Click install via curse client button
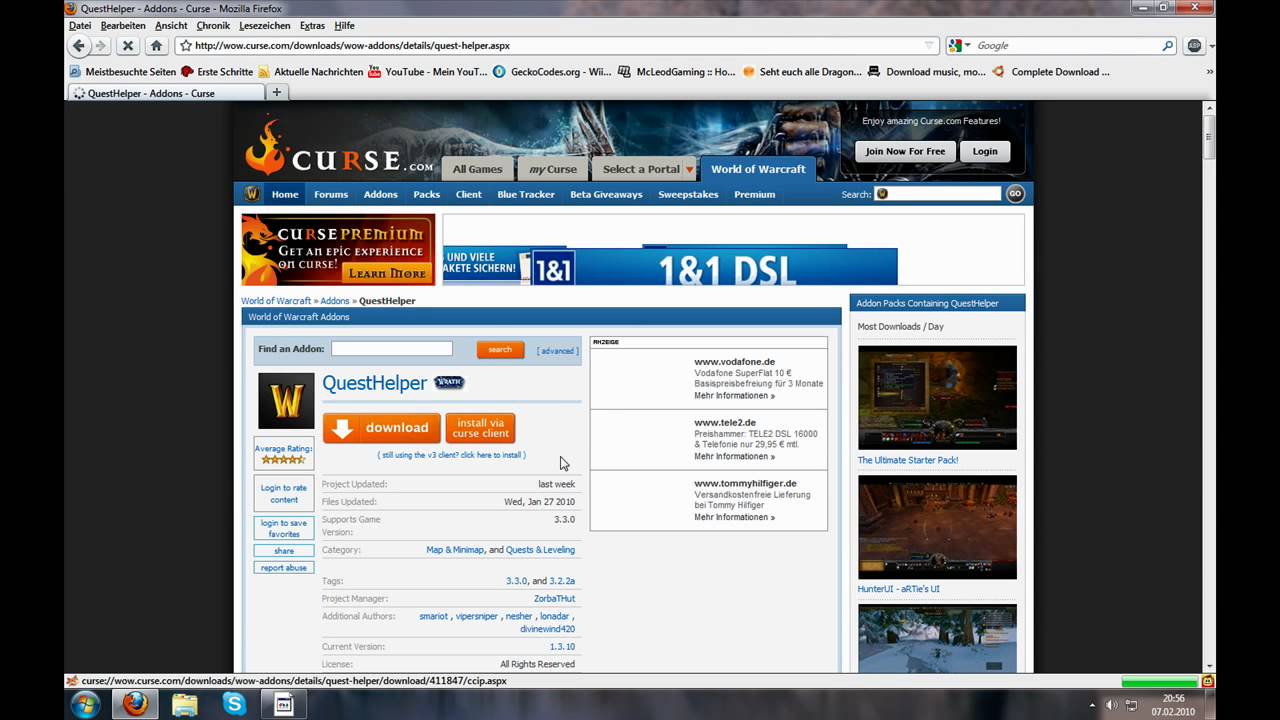Image resolution: width=1280 pixels, height=720 pixels. pos(480,428)
